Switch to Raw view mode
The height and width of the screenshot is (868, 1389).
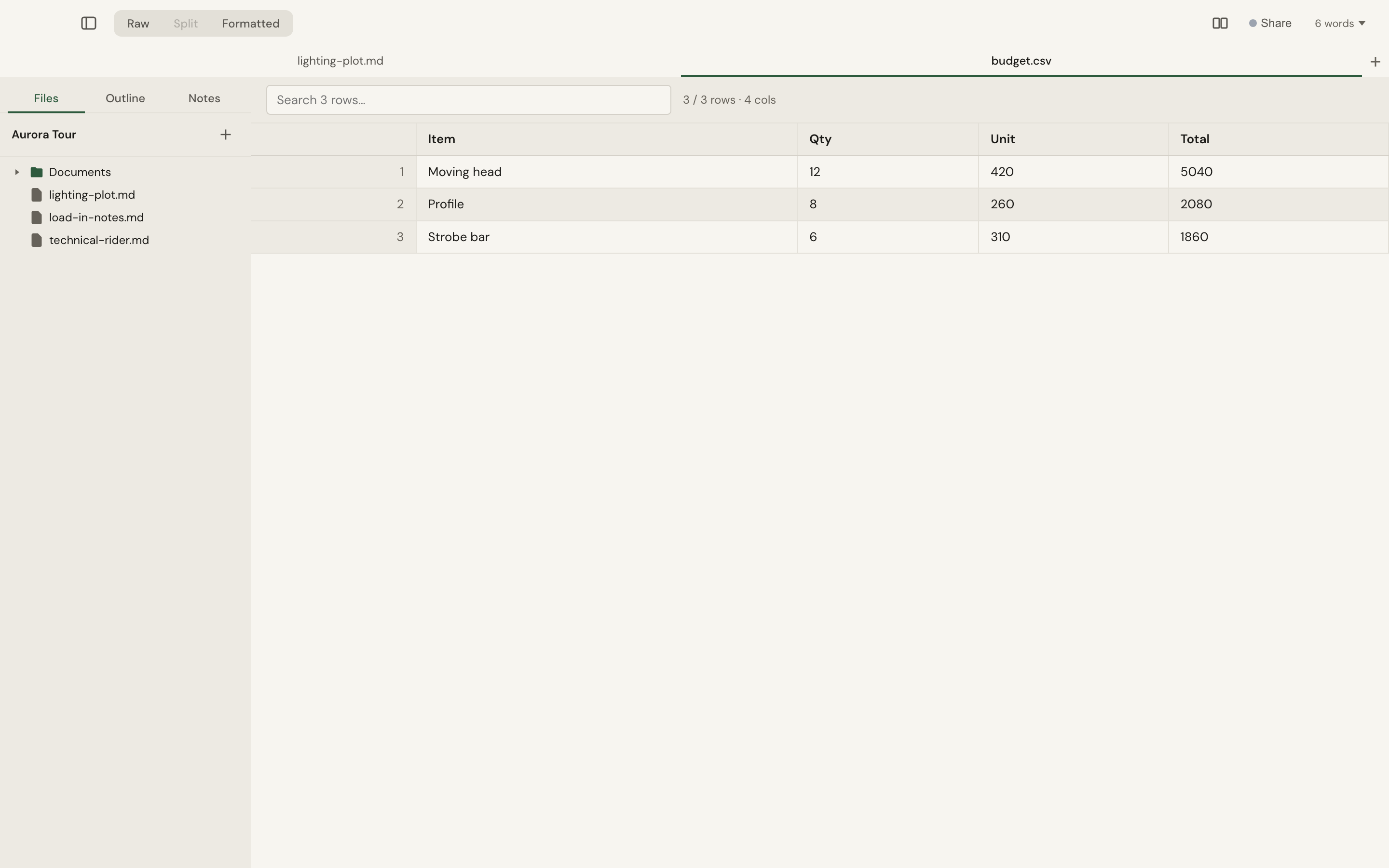point(138,24)
